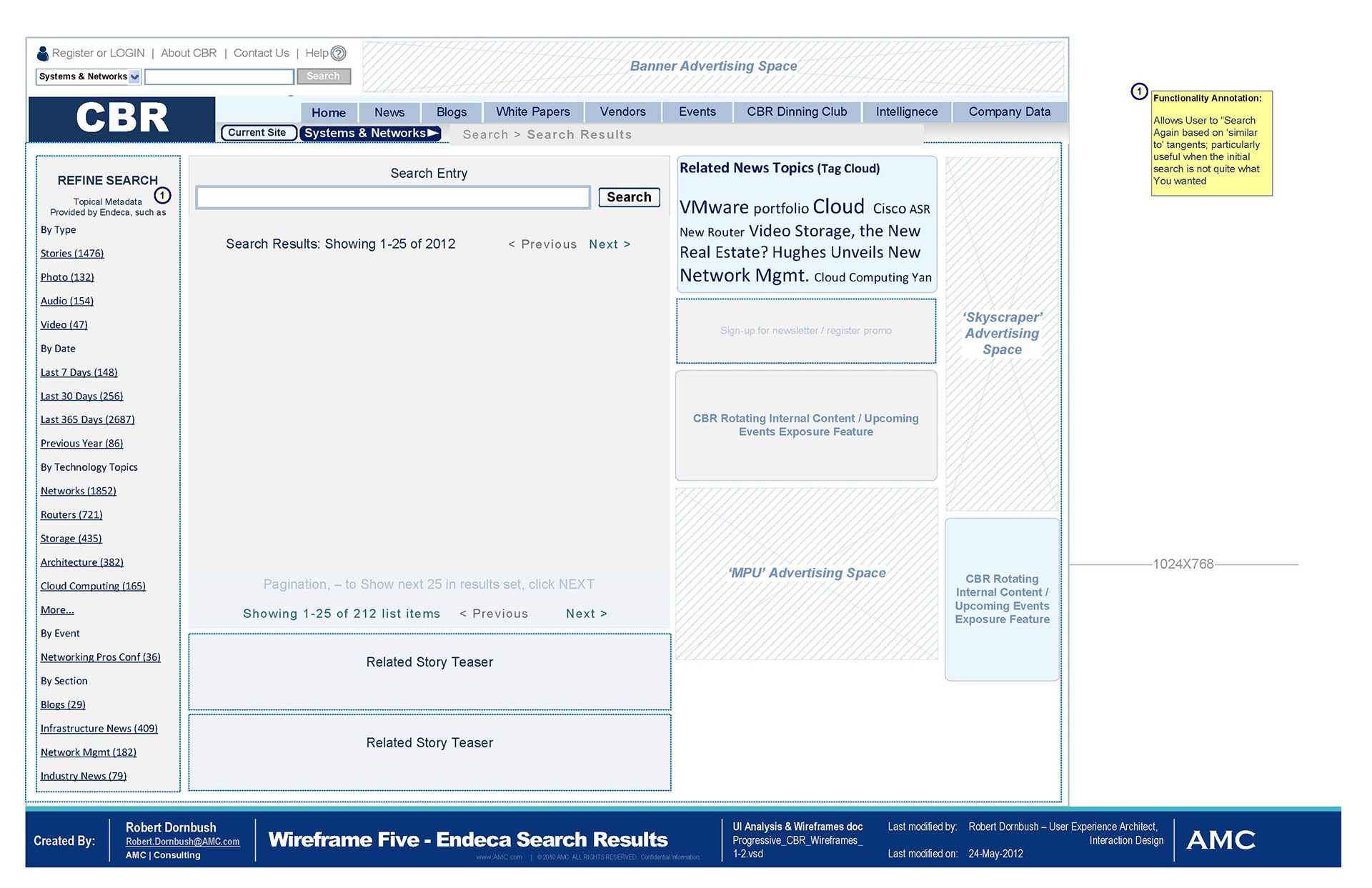Click the annotation marker 1 in Refine Search
The height and width of the screenshot is (888, 1372).
click(163, 195)
